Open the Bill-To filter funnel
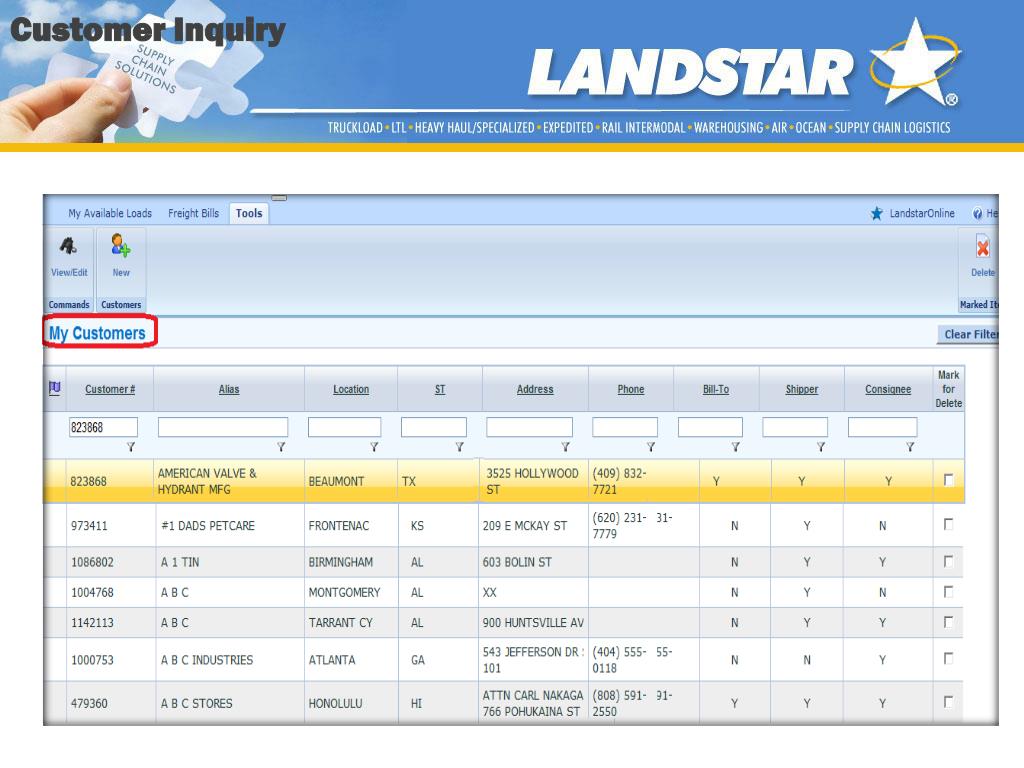This screenshot has width=1024, height=768. pos(735,447)
